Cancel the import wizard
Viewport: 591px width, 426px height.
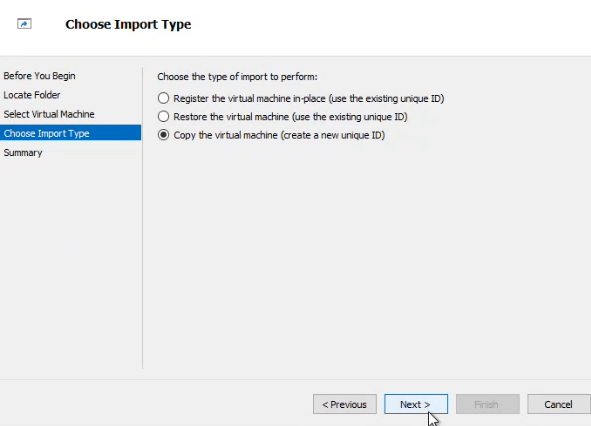pyautogui.click(x=559, y=404)
